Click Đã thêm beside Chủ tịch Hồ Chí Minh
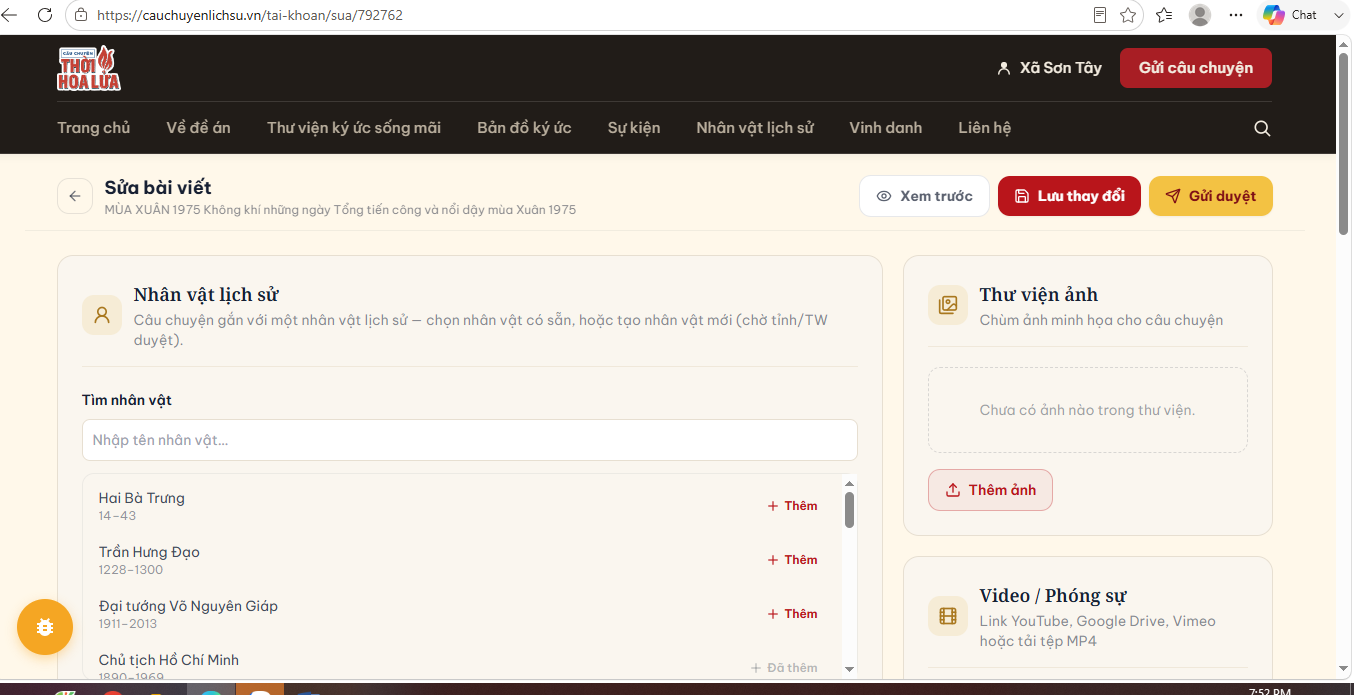The height and width of the screenshot is (695, 1354). (784, 668)
